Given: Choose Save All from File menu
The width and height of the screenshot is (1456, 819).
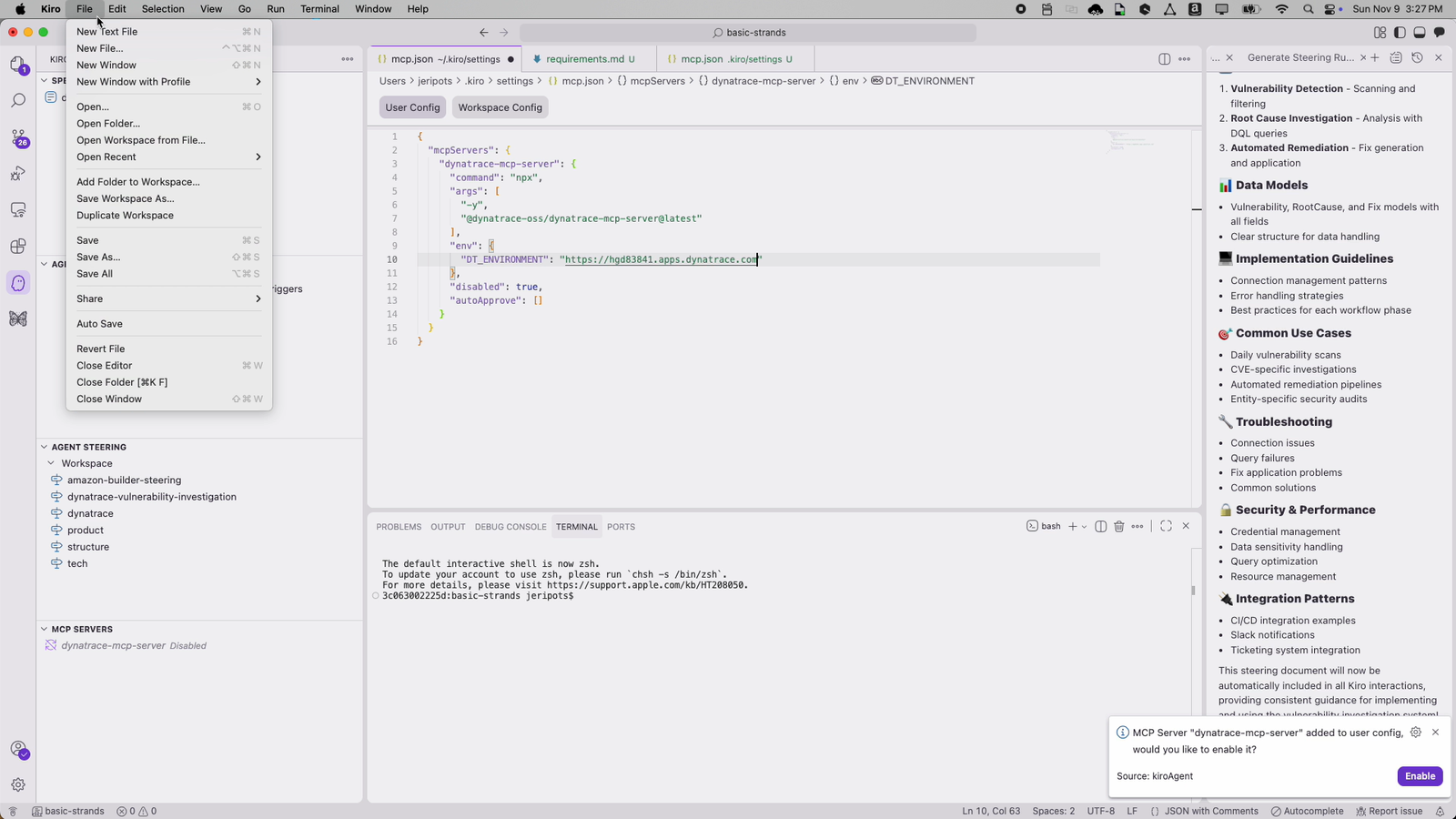Looking at the screenshot, I should click(168, 274).
